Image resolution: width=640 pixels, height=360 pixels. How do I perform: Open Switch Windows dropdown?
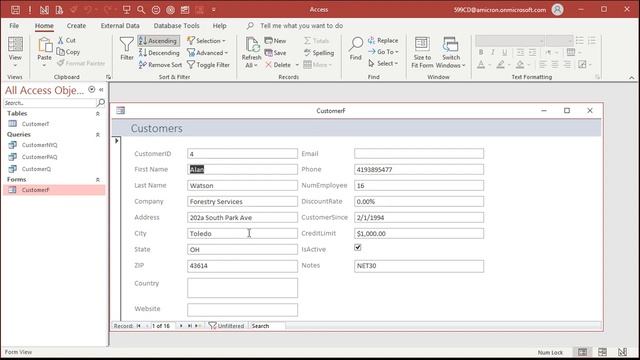tap(451, 52)
